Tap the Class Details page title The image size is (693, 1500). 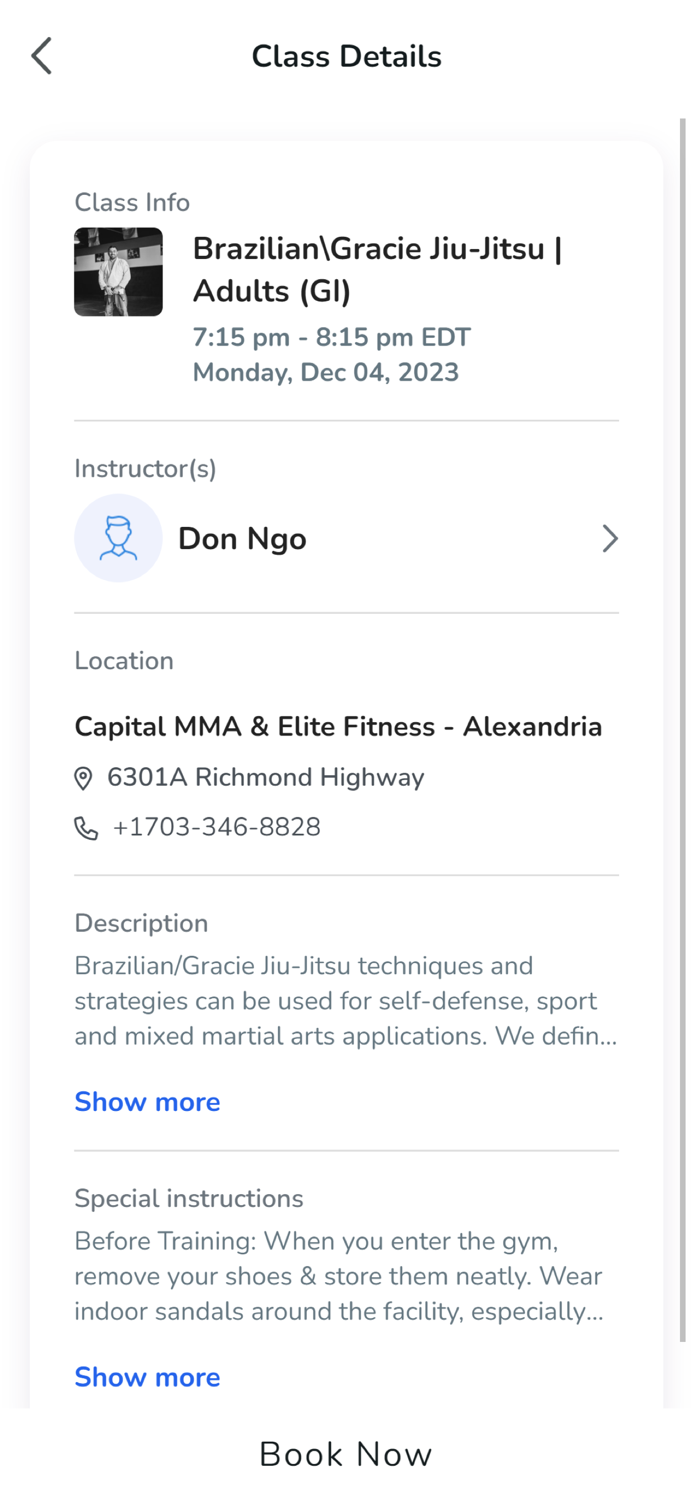(x=346, y=56)
